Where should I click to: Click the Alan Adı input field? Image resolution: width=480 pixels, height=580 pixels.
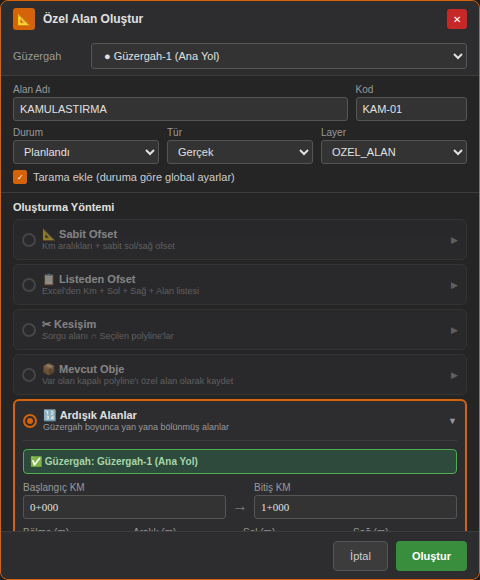[x=180, y=109]
